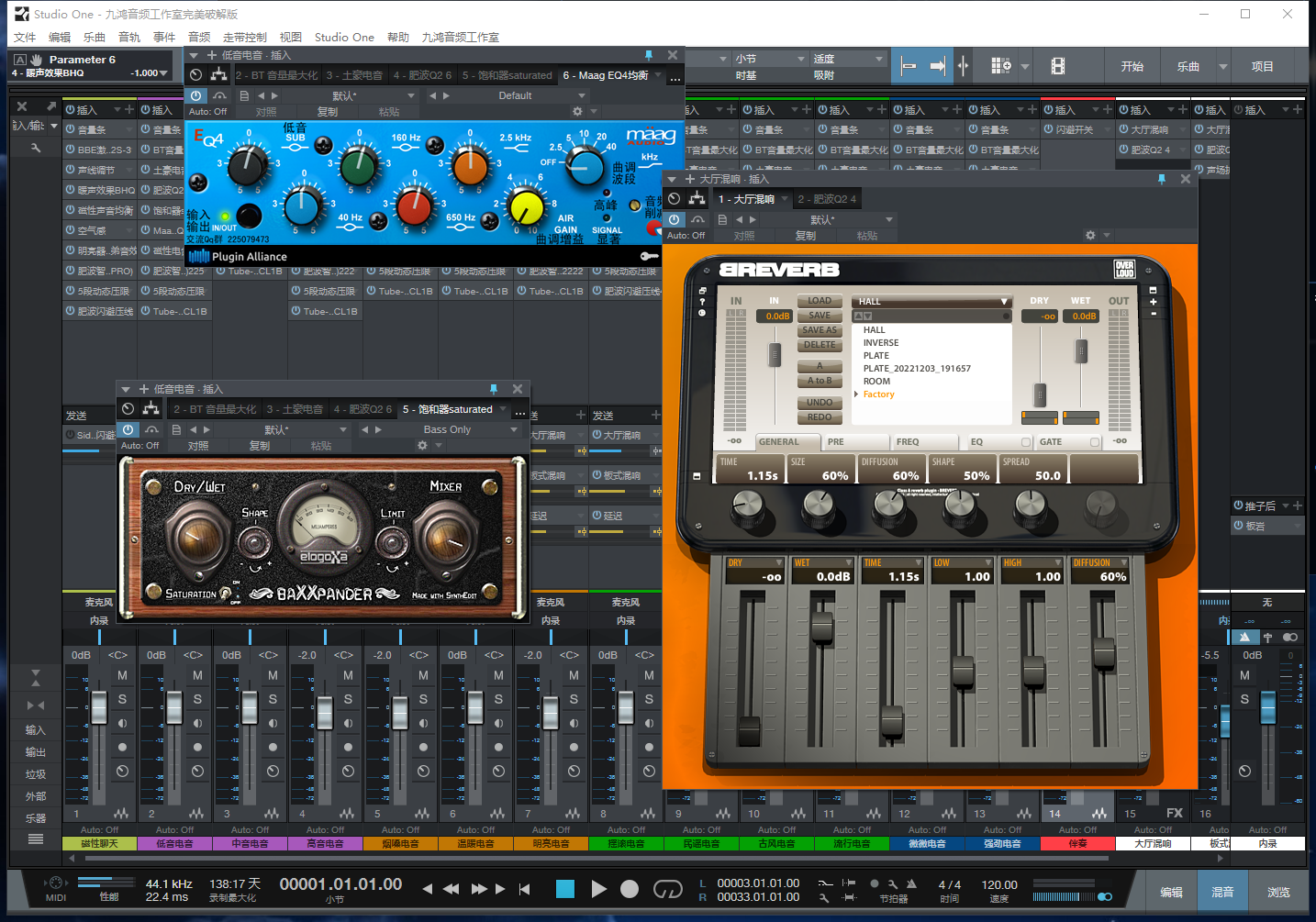Click the preset file icon in the BAXXPANDER header
This screenshot has width=1316, height=922.
point(174,428)
